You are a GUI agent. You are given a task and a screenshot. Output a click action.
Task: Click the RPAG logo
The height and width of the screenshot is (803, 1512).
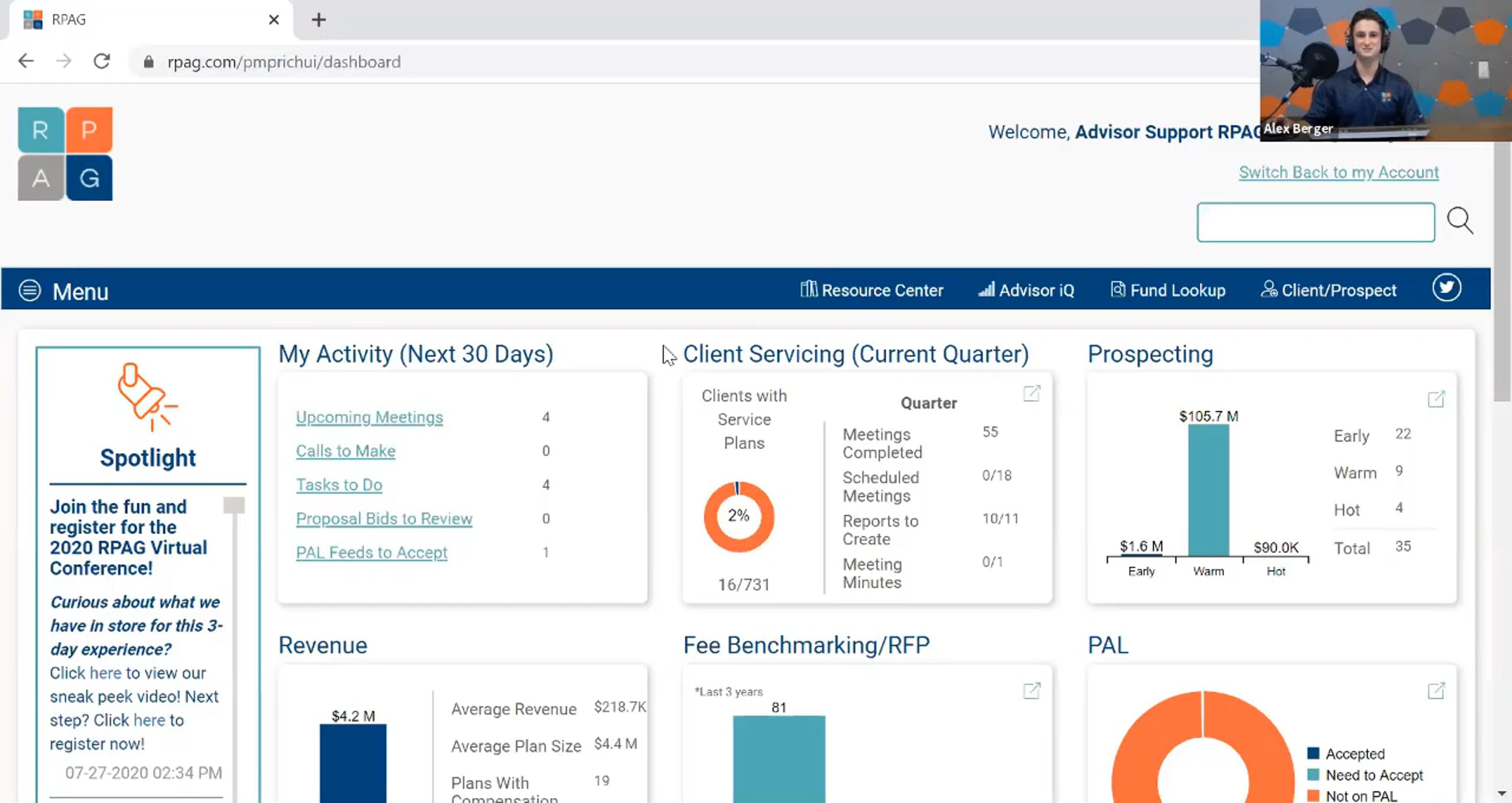(x=65, y=154)
